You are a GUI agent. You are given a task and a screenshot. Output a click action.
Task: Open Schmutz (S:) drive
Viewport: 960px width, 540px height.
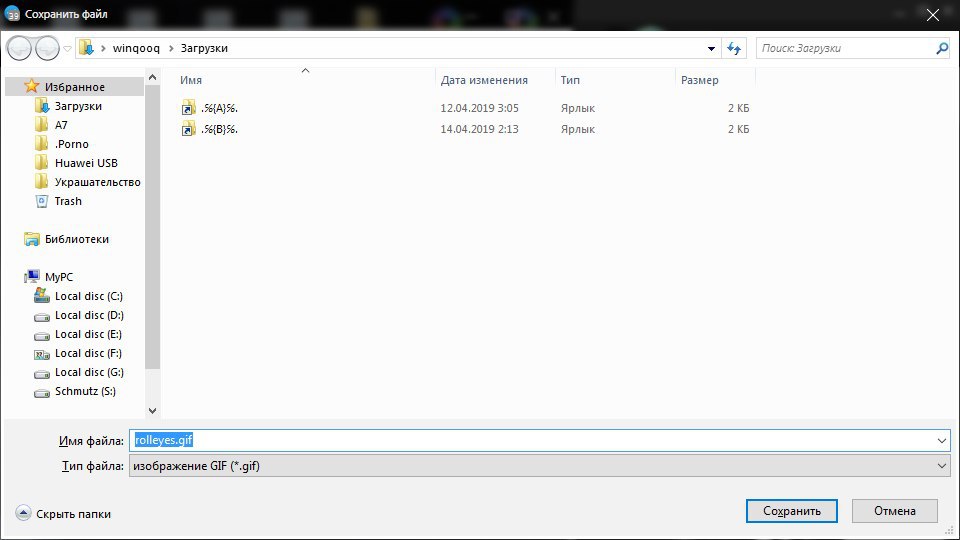click(85, 391)
